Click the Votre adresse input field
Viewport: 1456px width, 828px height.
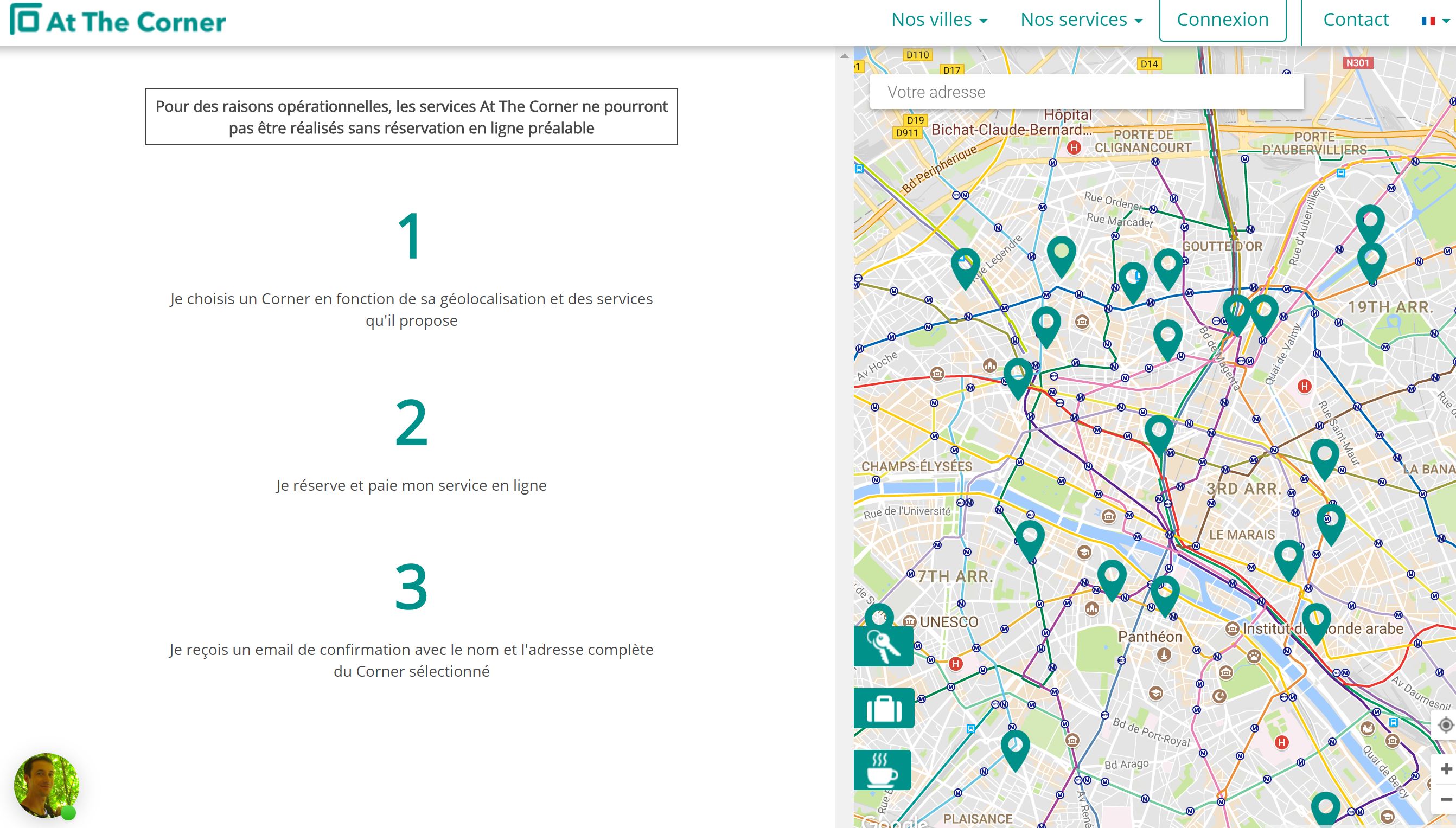(x=1087, y=92)
